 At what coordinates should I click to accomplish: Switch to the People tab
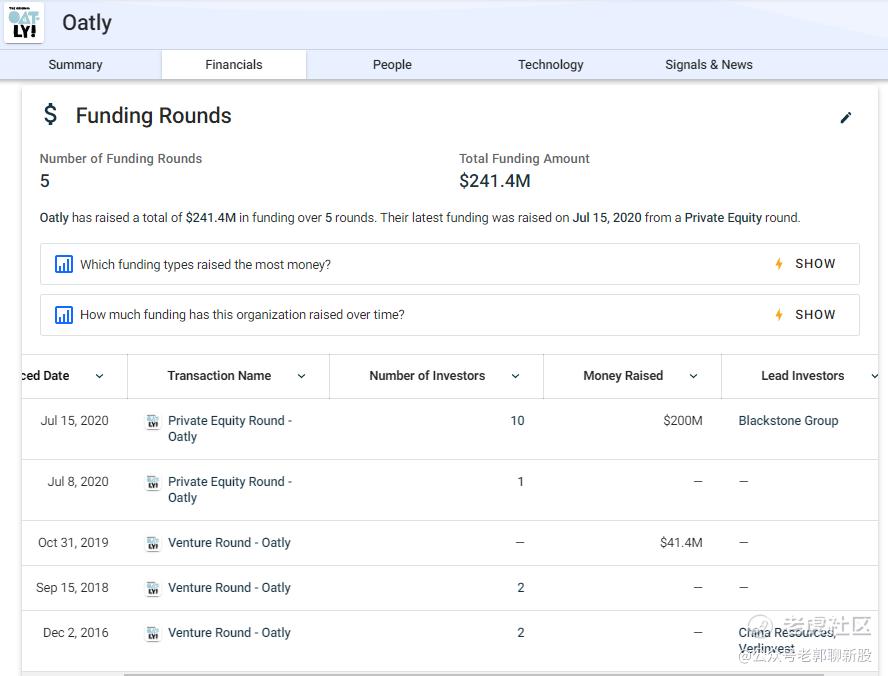(392, 65)
